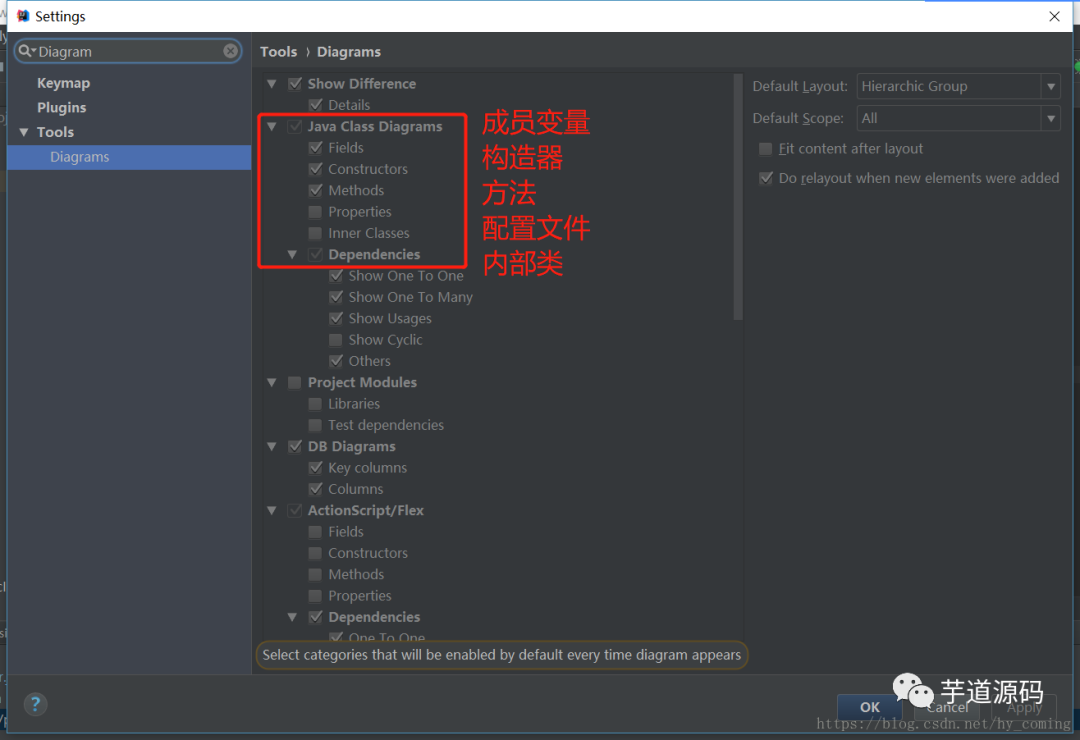The image size is (1080, 740).
Task: Toggle Details checkbox under Show Difference
Action: [315, 105]
